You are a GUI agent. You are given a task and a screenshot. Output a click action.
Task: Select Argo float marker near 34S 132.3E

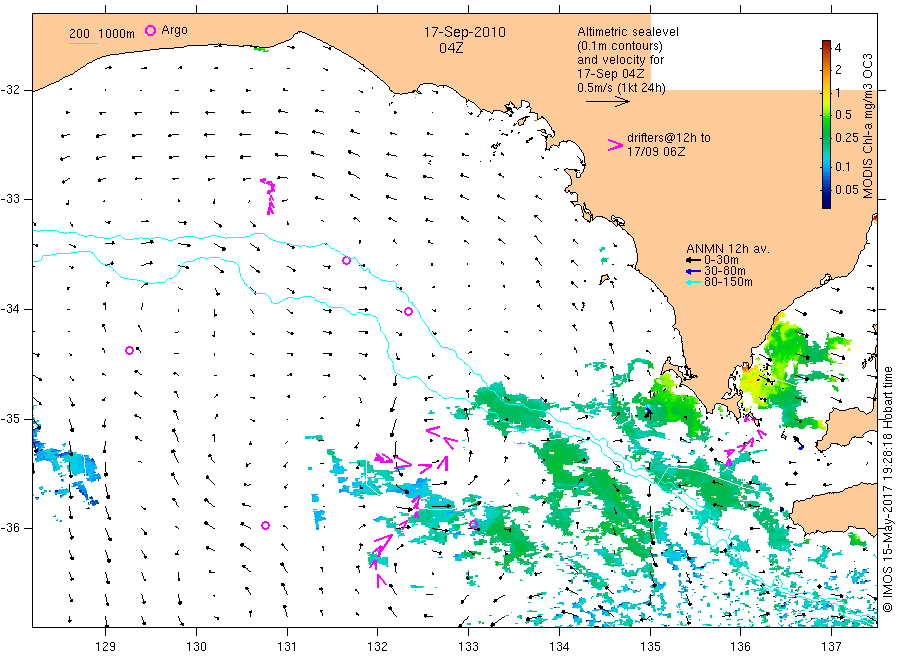tap(408, 312)
